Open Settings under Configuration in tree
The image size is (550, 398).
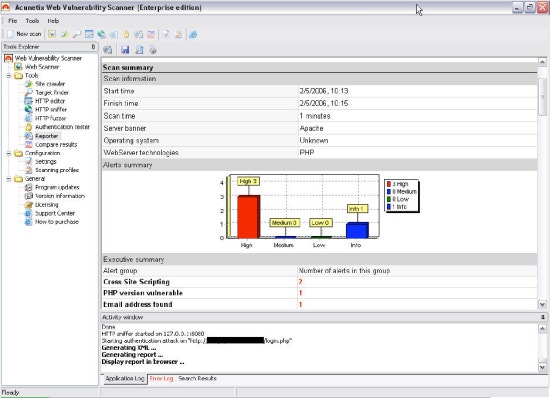(46, 162)
